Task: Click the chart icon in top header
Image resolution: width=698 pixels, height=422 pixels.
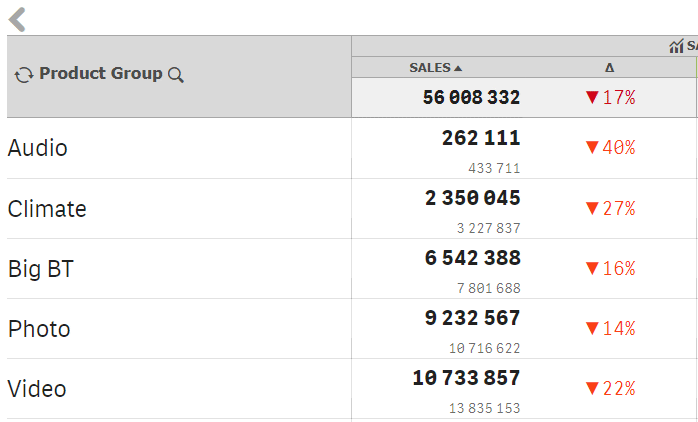Action: pyautogui.click(x=677, y=47)
